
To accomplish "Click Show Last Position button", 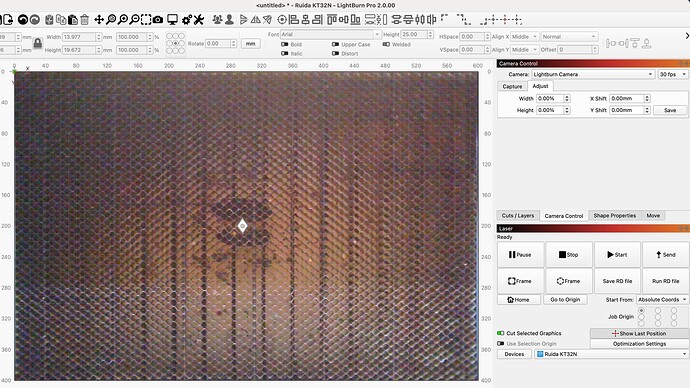I will [x=639, y=333].
